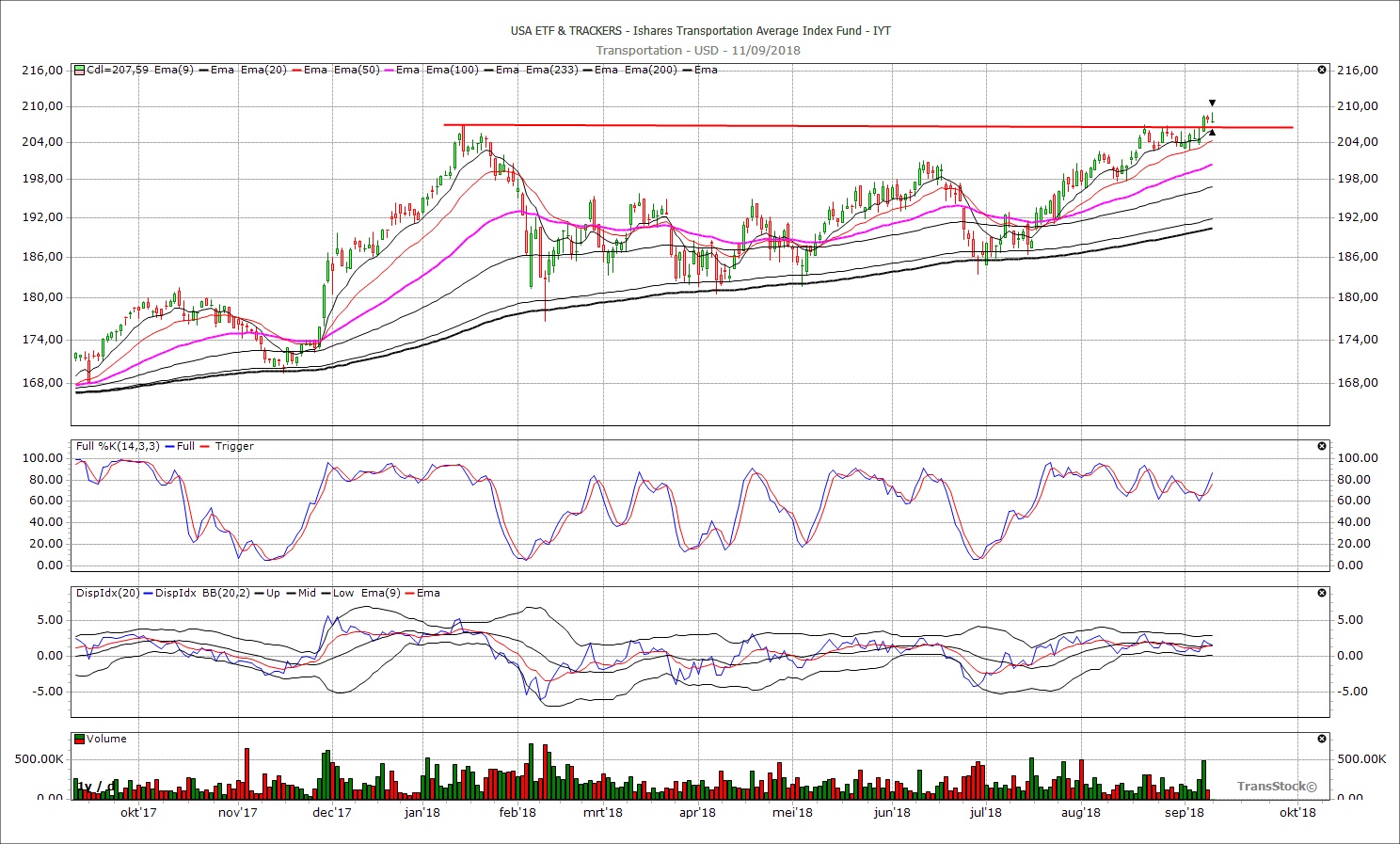Viewport: 1400px width, 844px height.
Task: Click the 'Low' band legend label
Action: click(x=343, y=593)
